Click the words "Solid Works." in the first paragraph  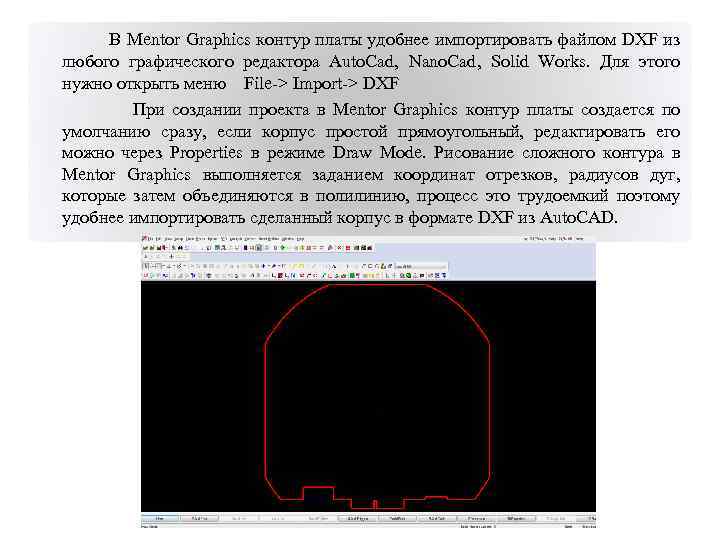[x=540, y=61]
